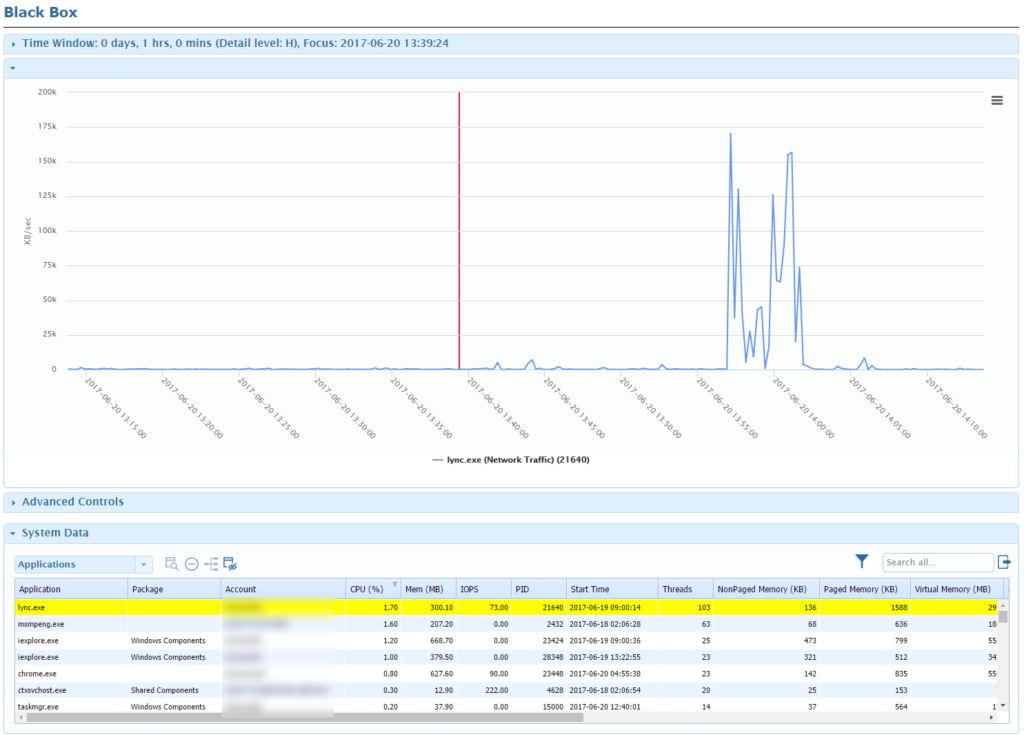
Task: Click the filter funnel icon above the table
Action: click(861, 562)
